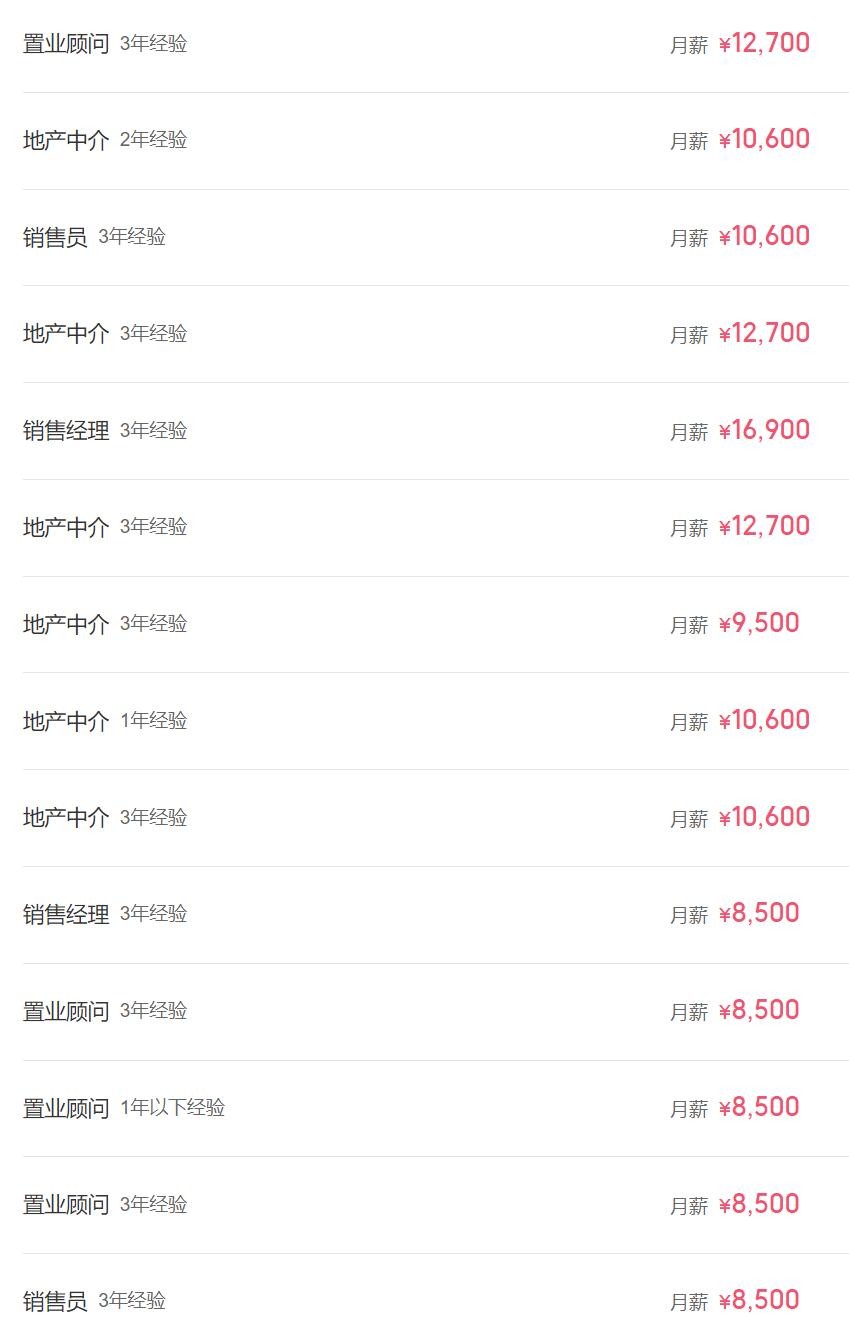Select 地产中介 3年经验 title paying ¥10,600
This screenshot has height=1341, width=849.
(66, 818)
